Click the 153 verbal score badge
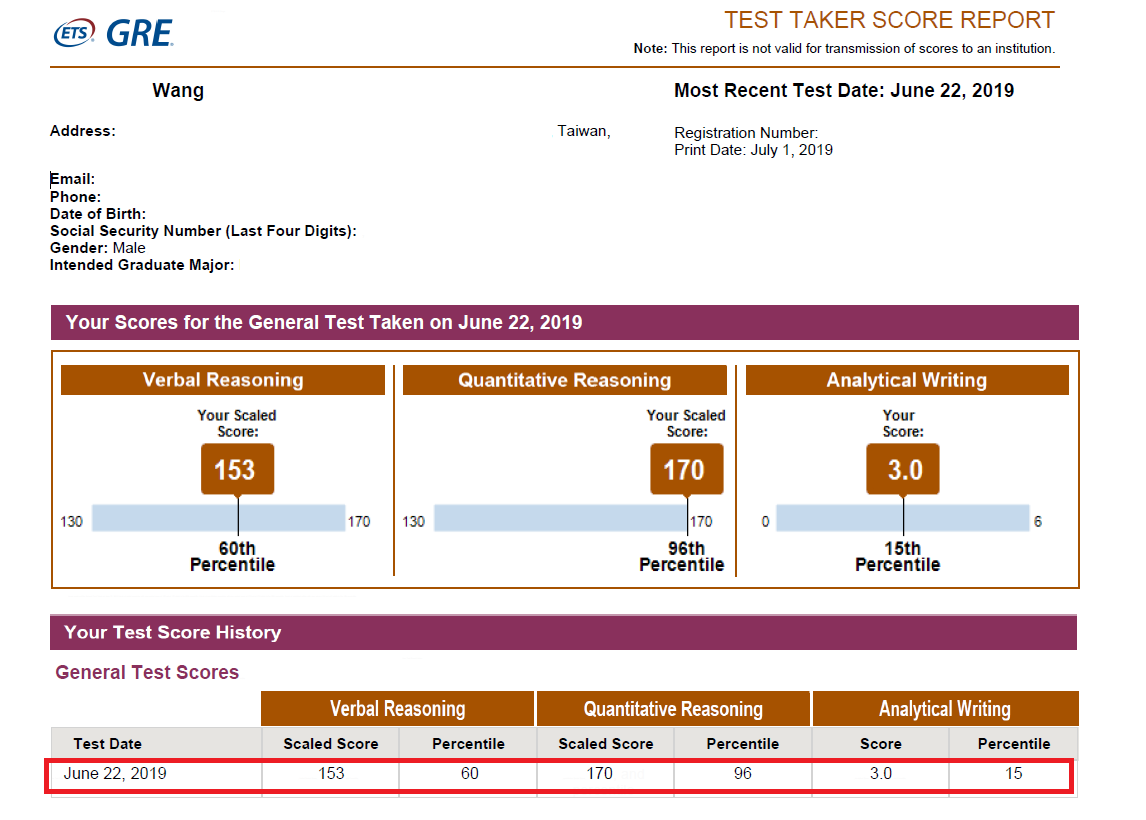 pyautogui.click(x=238, y=469)
